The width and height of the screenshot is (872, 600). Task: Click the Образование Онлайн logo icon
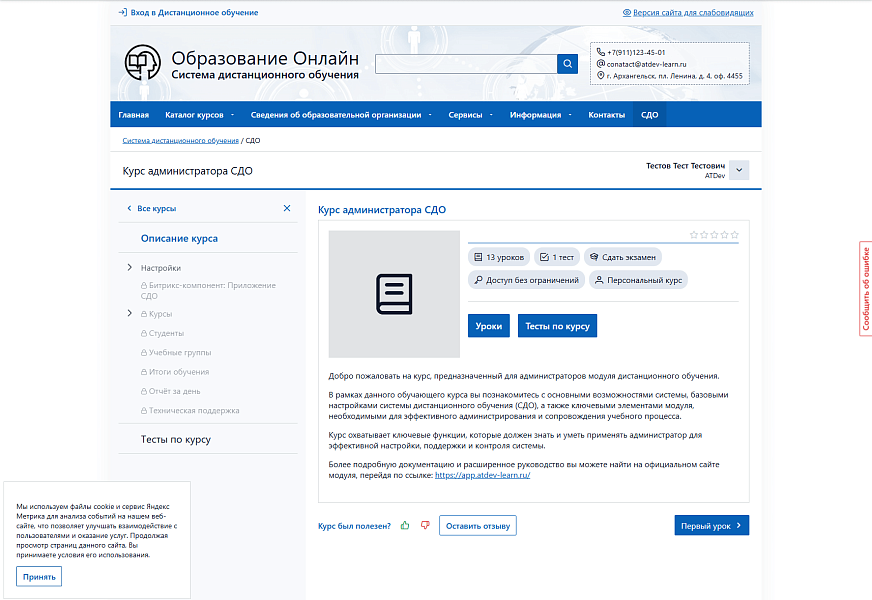142,63
